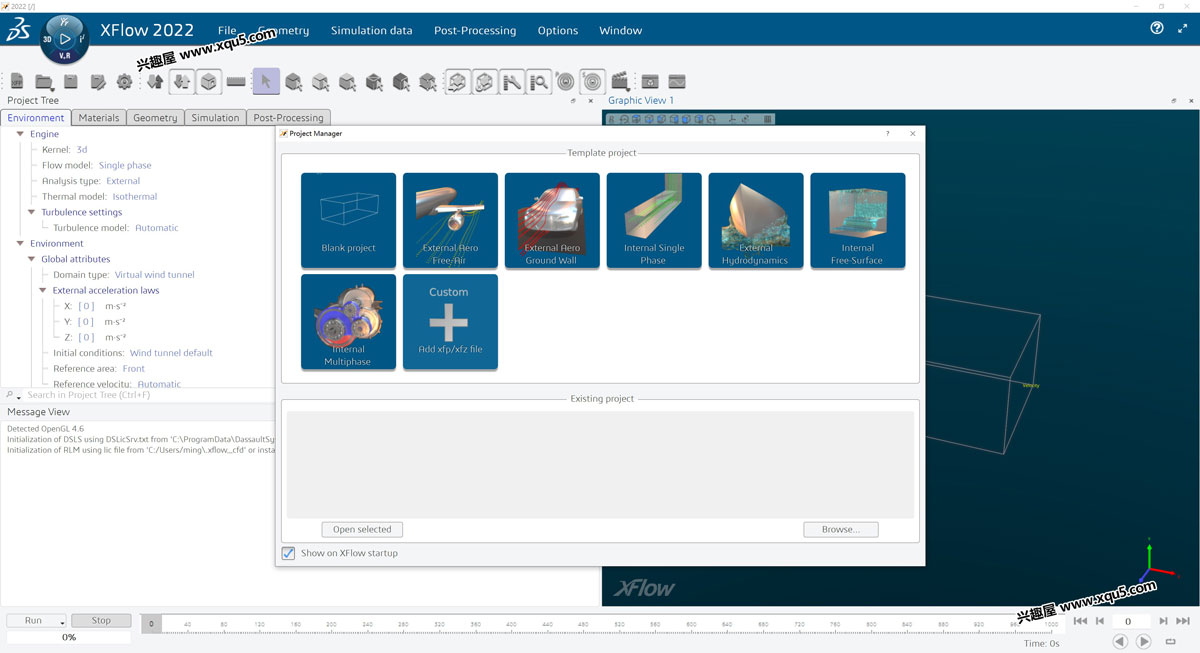Viewport: 1200px width, 653px height.
Task: Click the upward arrows toolbar icon after gear
Action: pos(155,82)
